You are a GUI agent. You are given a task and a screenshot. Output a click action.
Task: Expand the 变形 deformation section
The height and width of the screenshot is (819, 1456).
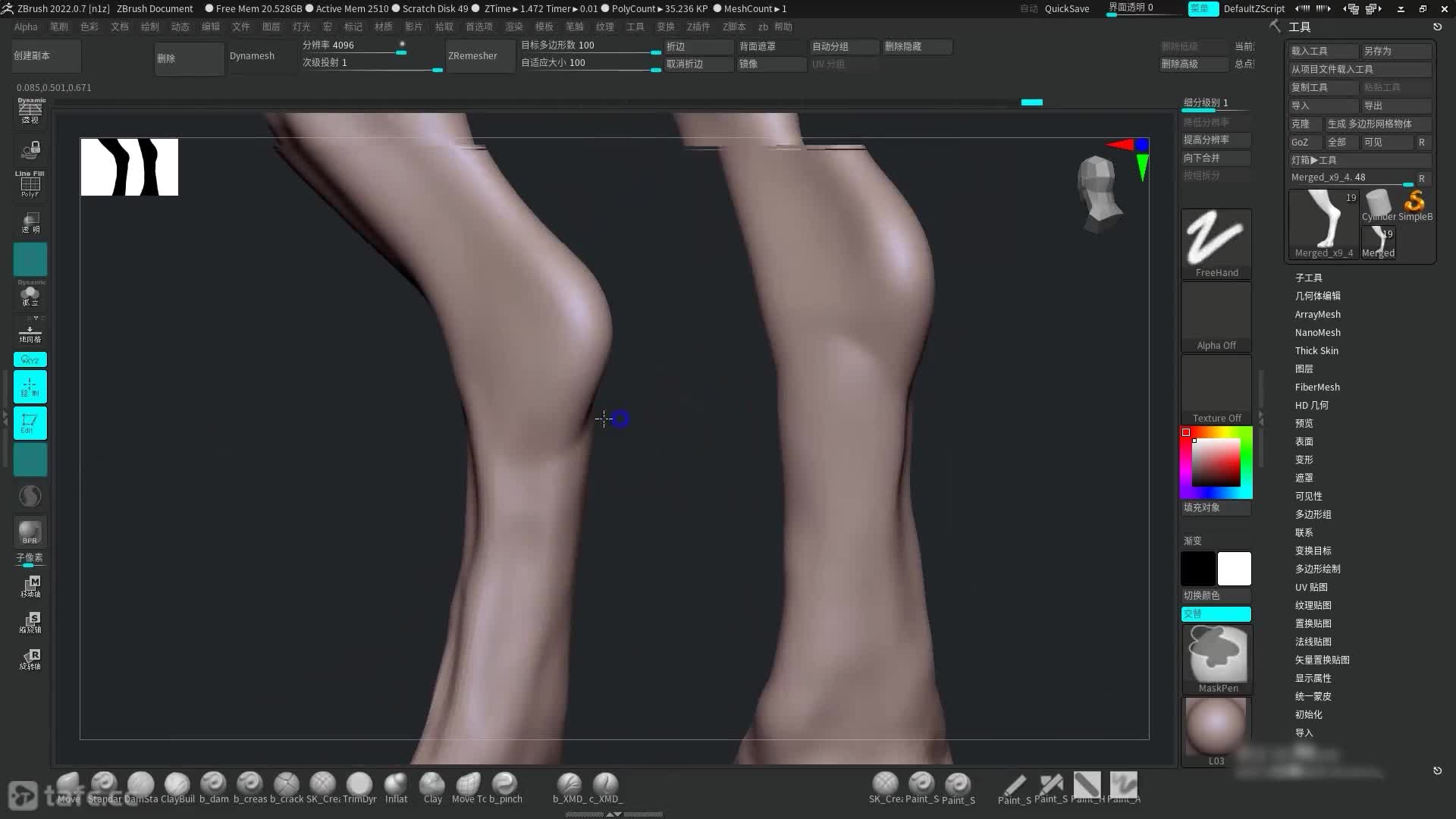tap(1304, 460)
